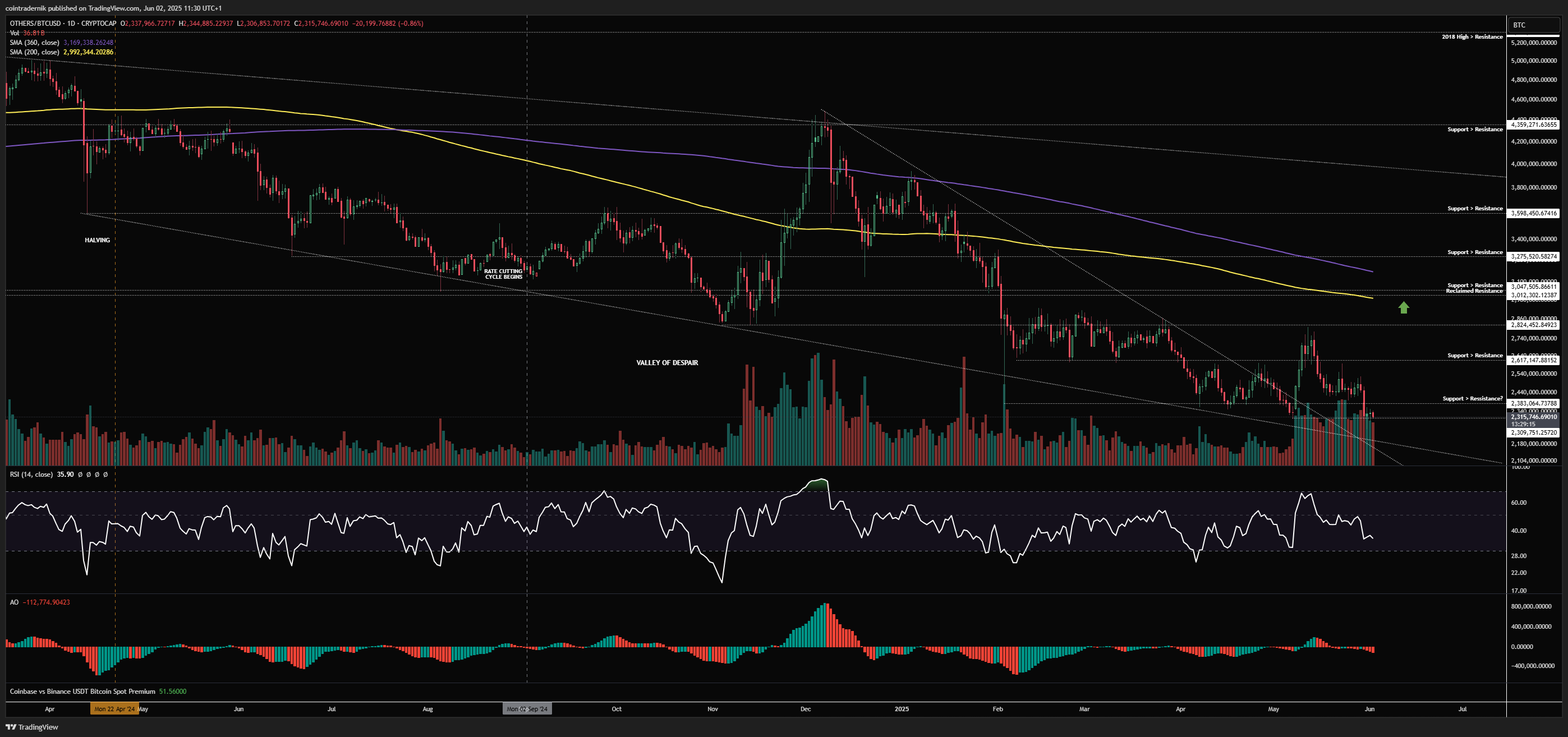Click the AO indicator legend label
1568x737 pixels.
(x=14, y=602)
